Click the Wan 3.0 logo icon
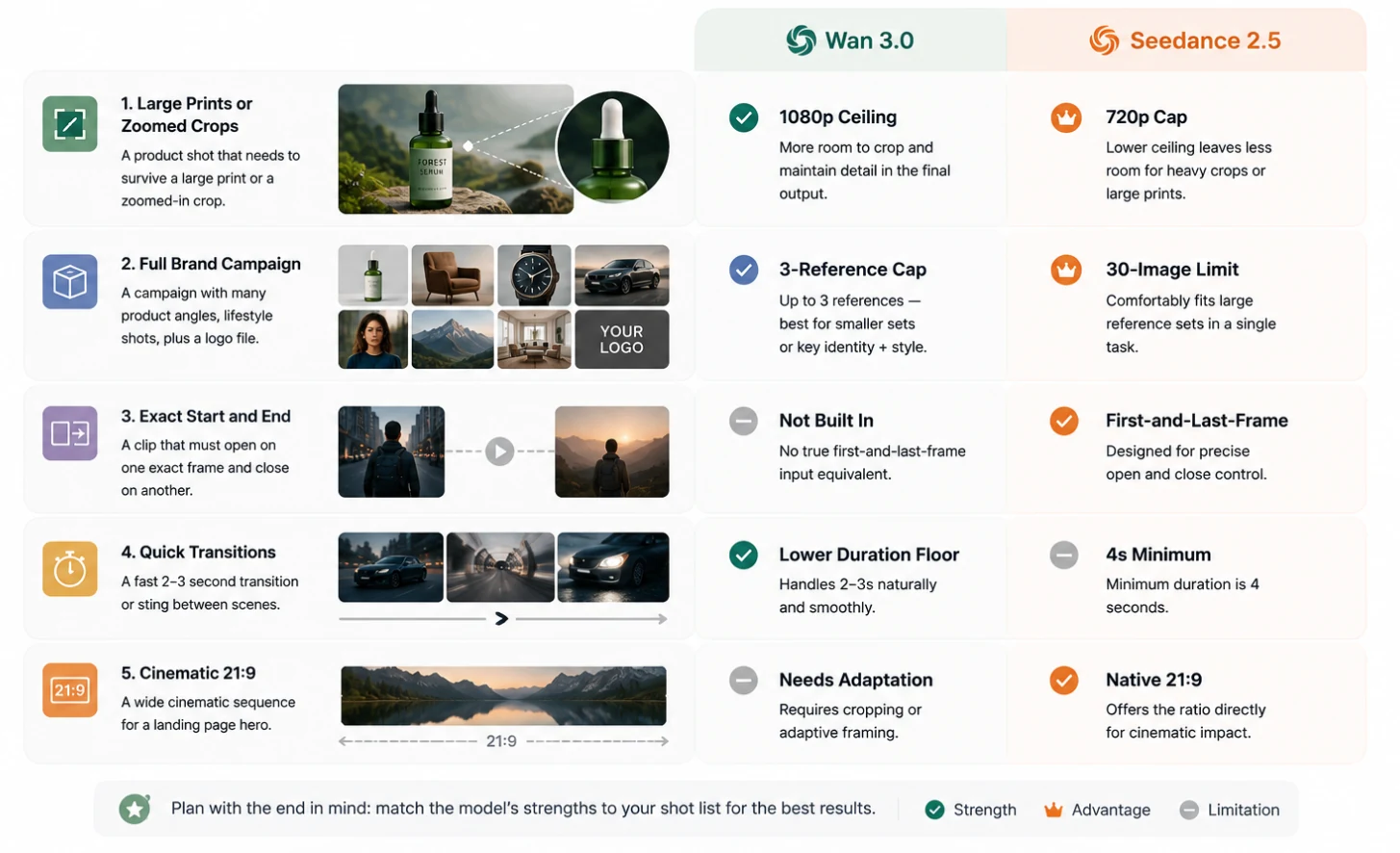Viewport: 1400px width, 853px height. (x=801, y=40)
